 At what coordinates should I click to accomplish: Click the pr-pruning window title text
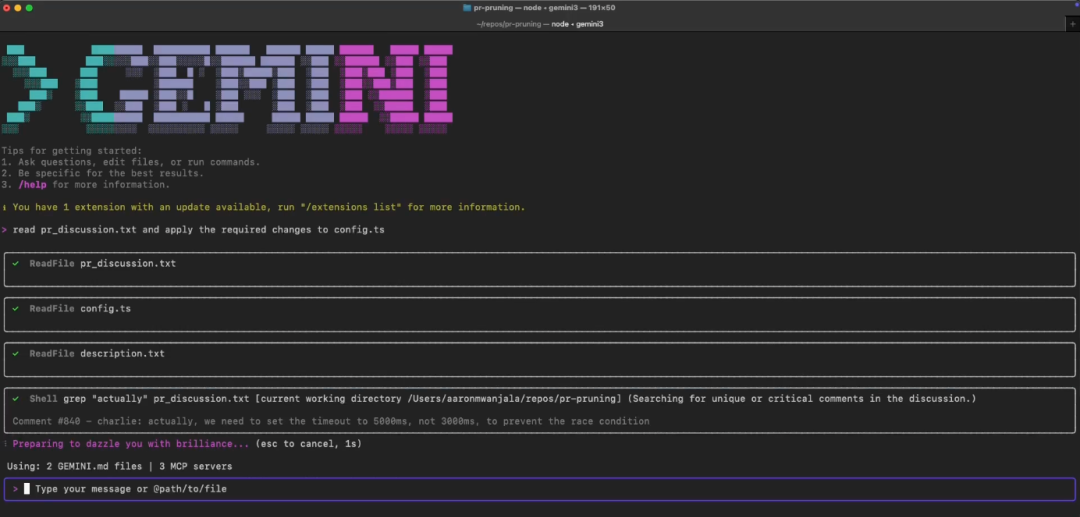[539, 7]
